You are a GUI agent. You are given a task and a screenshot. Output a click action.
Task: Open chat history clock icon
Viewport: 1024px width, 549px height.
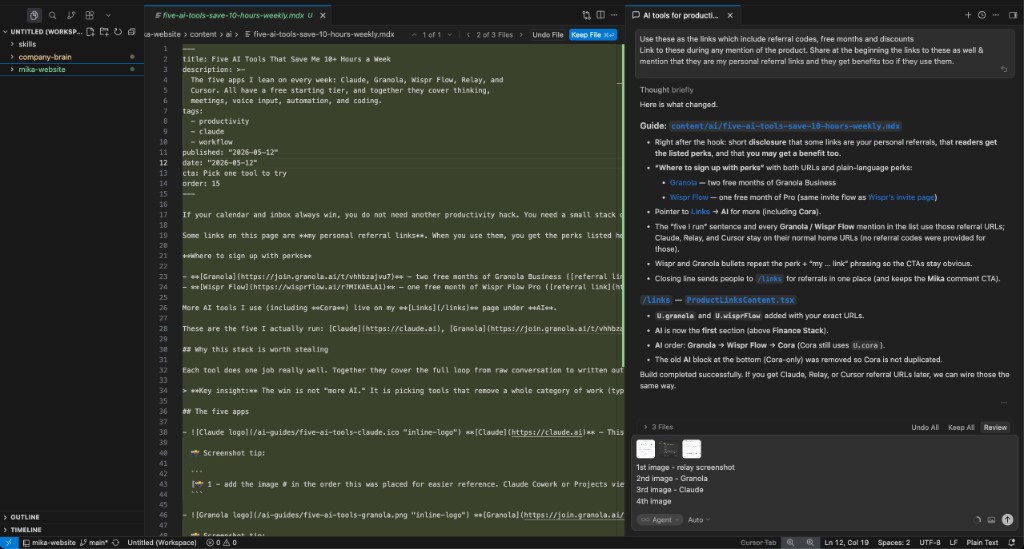[982, 15]
